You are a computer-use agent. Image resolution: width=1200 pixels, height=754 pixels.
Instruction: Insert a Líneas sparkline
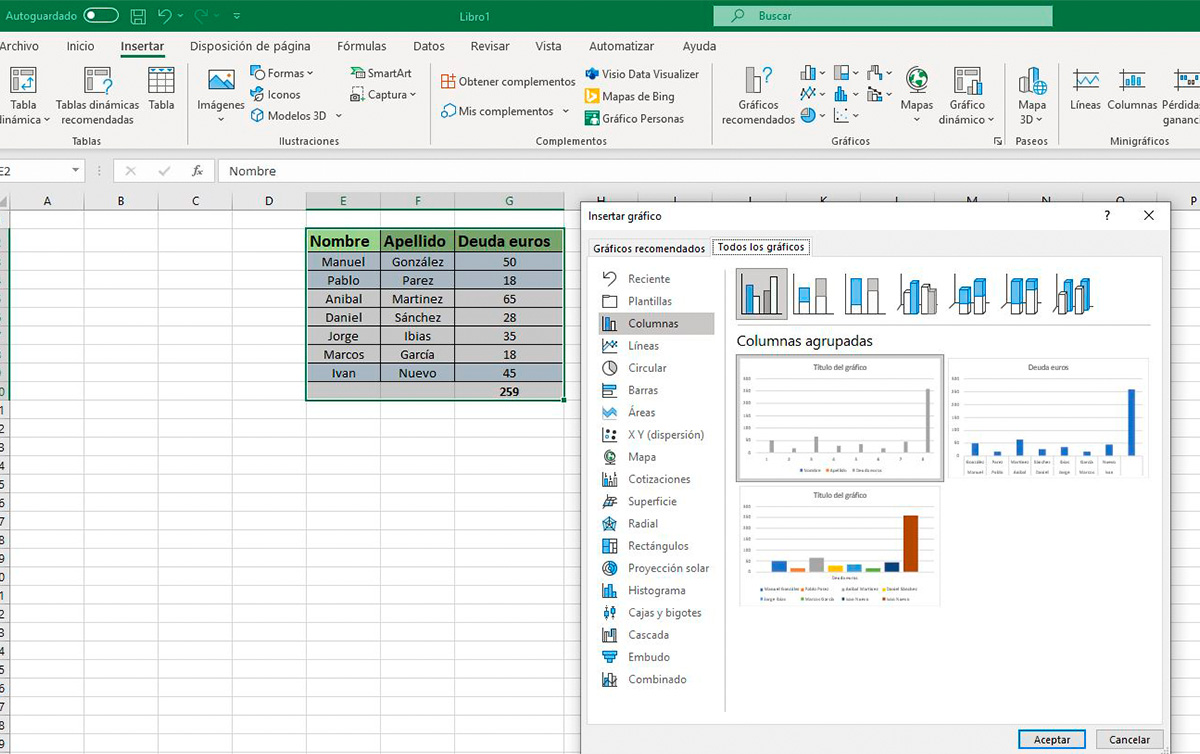[x=1085, y=90]
